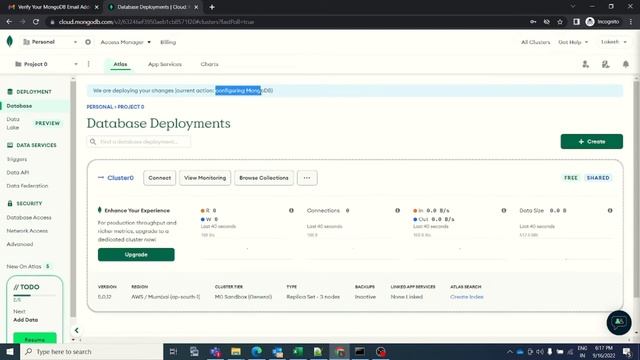Open a new browser tab
Image resolution: width=640 pixels, height=360 pixels.
tap(212, 7)
